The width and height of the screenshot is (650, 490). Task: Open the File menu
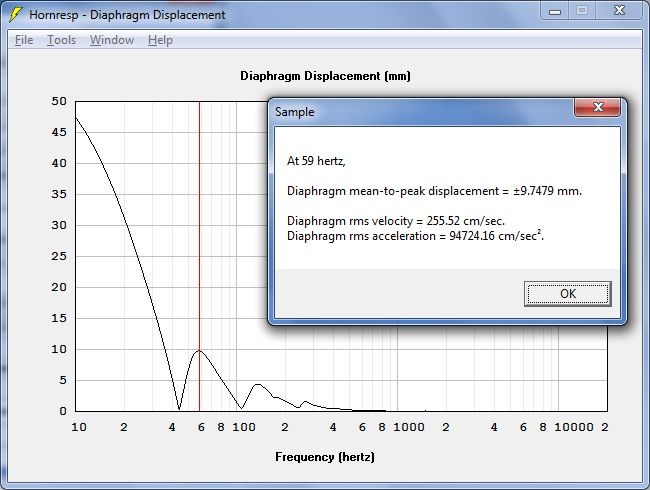24,40
